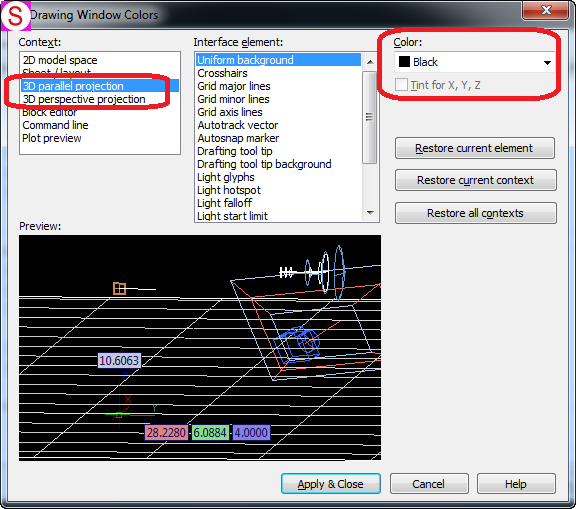Toggle Tint for X, Y, Z checkbox

tap(401, 85)
